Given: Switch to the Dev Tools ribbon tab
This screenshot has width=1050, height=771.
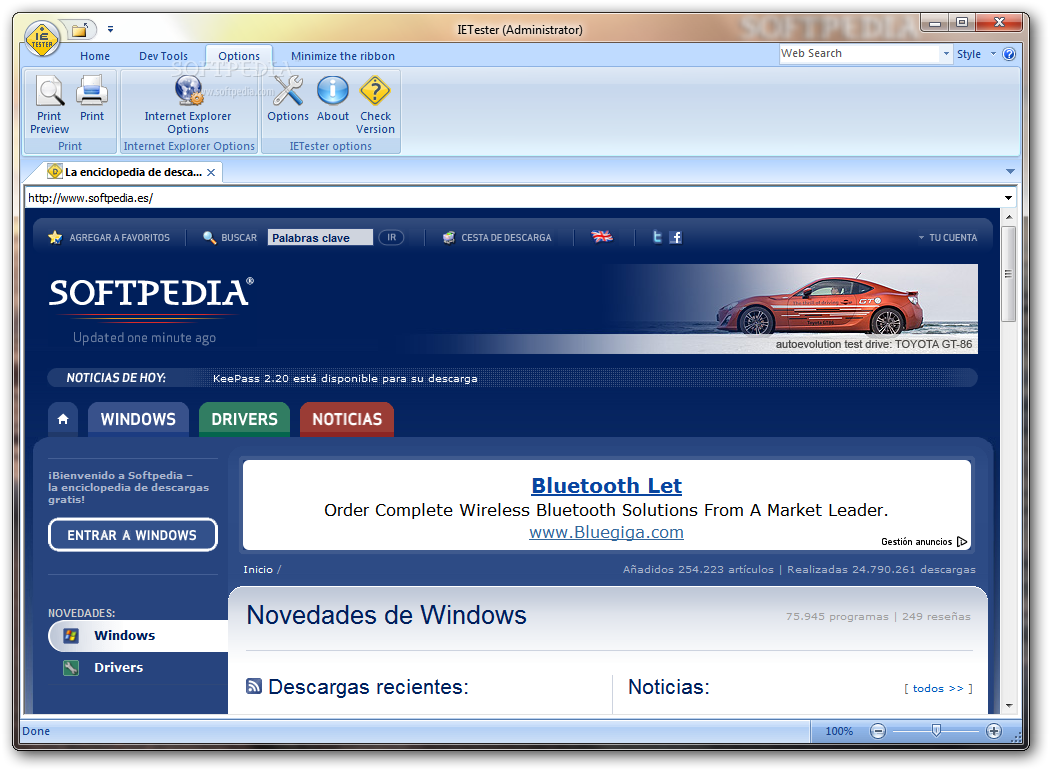Looking at the screenshot, I should coord(163,56).
